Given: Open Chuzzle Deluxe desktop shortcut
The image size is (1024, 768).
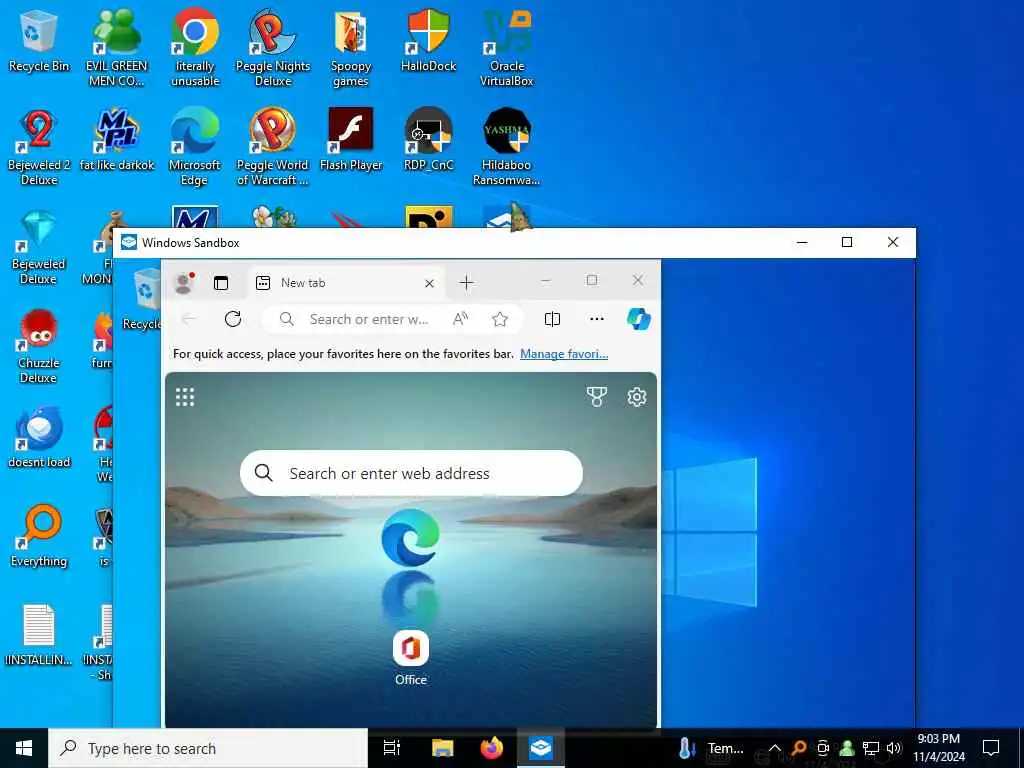Looking at the screenshot, I should (39, 346).
